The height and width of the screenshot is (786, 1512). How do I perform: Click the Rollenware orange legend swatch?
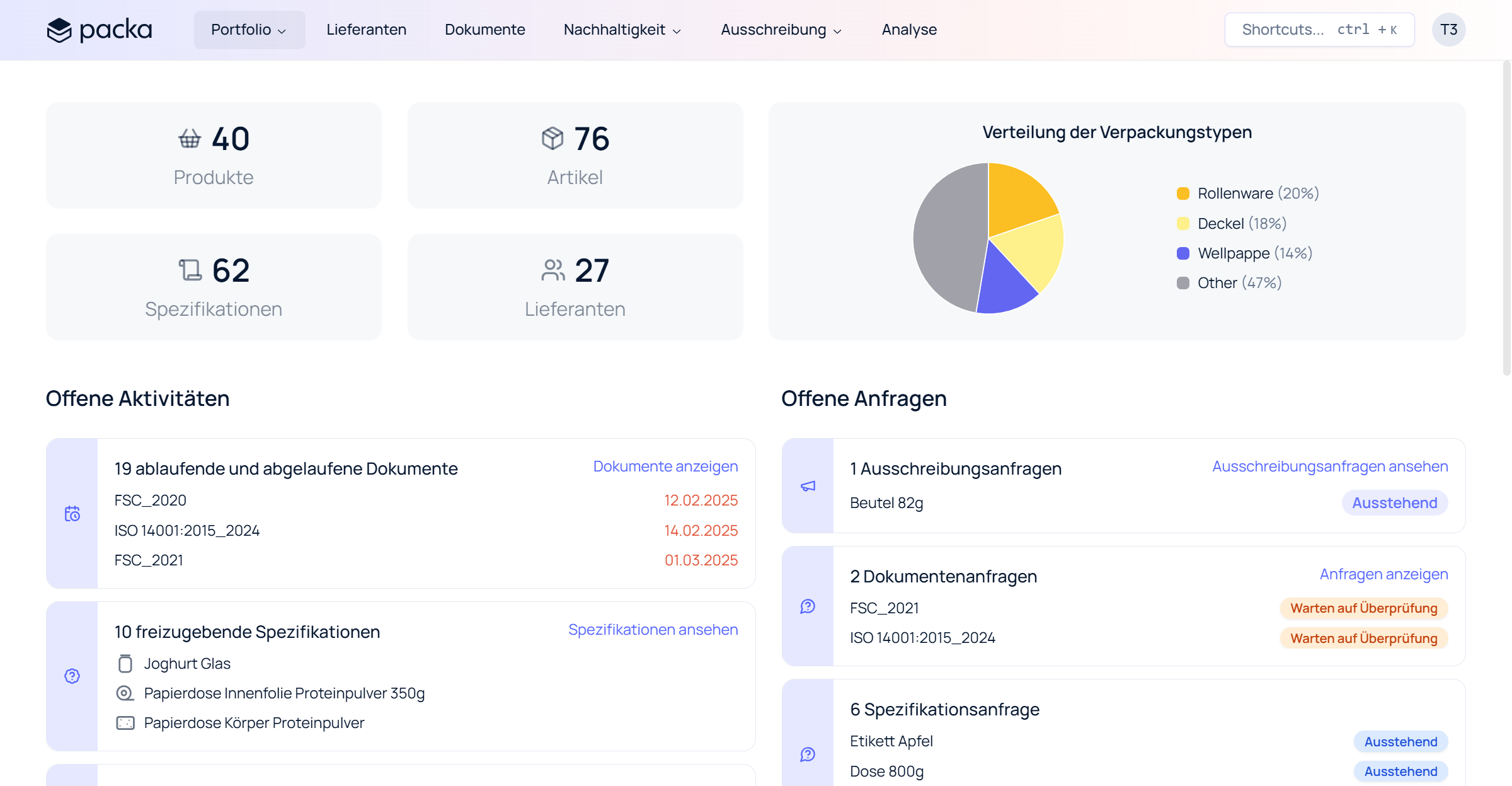(1183, 194)
